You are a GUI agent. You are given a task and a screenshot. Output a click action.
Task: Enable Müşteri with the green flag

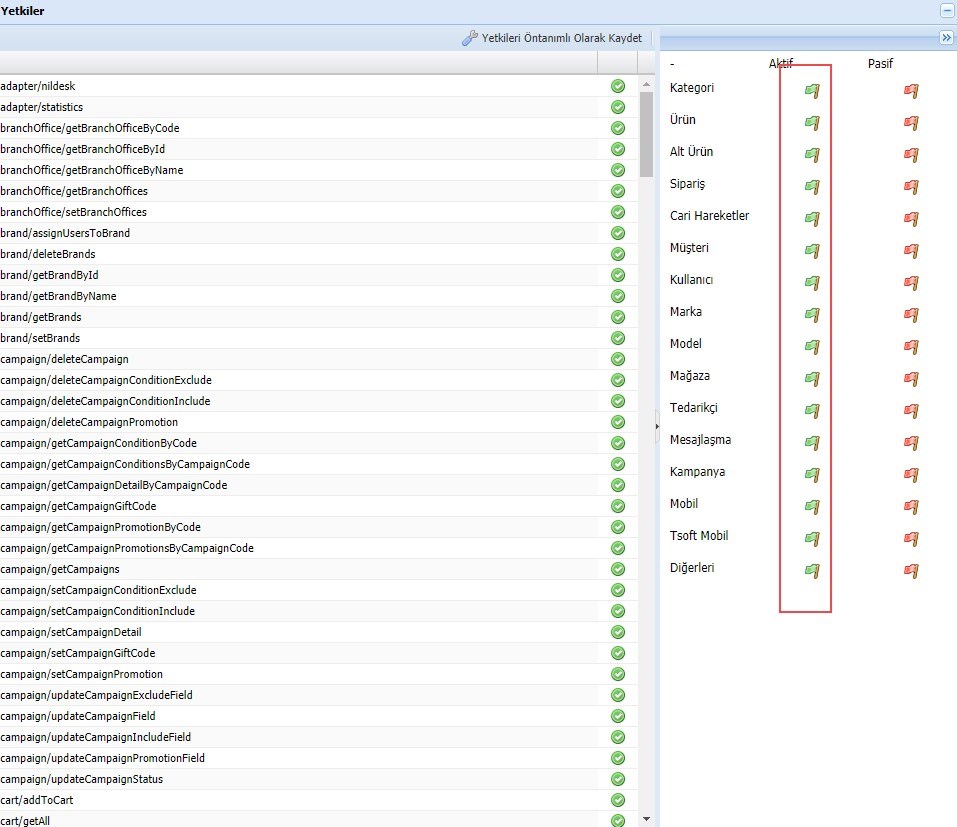tap(812, 251)
